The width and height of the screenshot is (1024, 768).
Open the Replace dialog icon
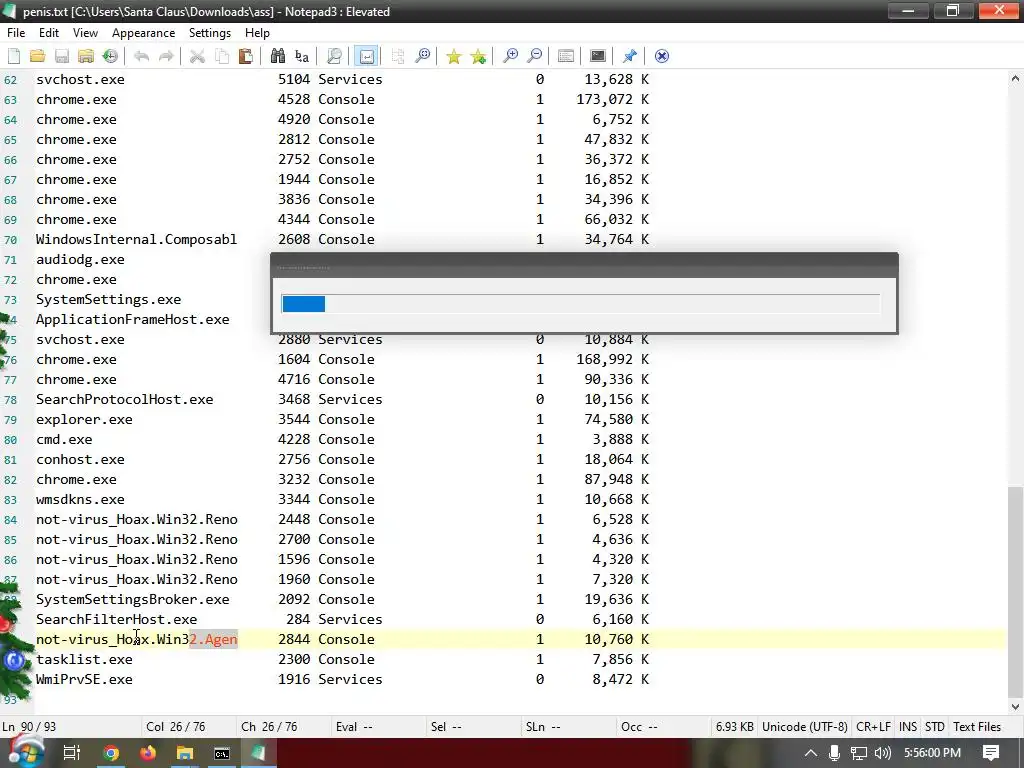pos(302,56)
